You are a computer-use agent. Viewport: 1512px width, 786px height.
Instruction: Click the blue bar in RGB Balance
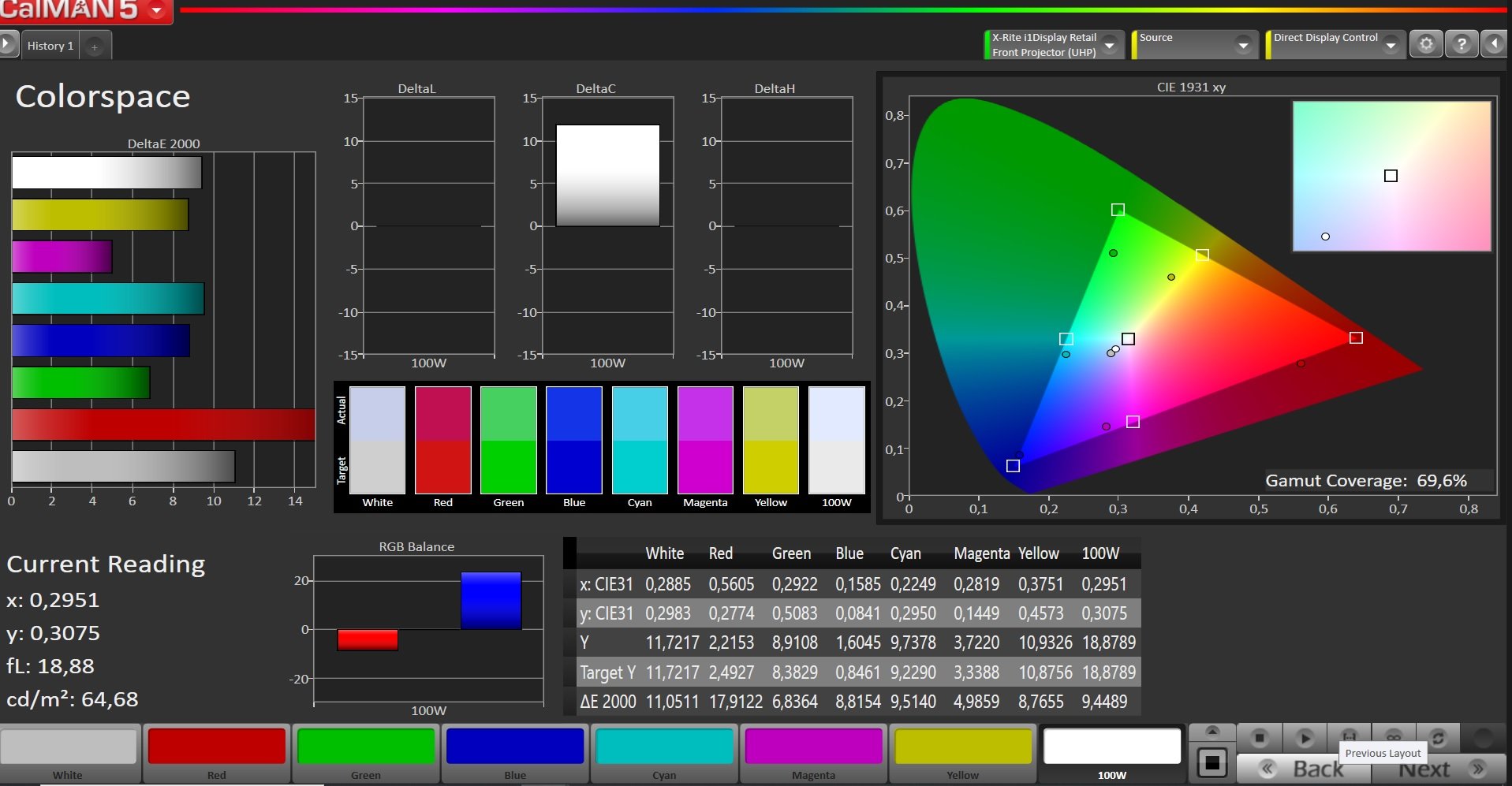pos(491,600)
